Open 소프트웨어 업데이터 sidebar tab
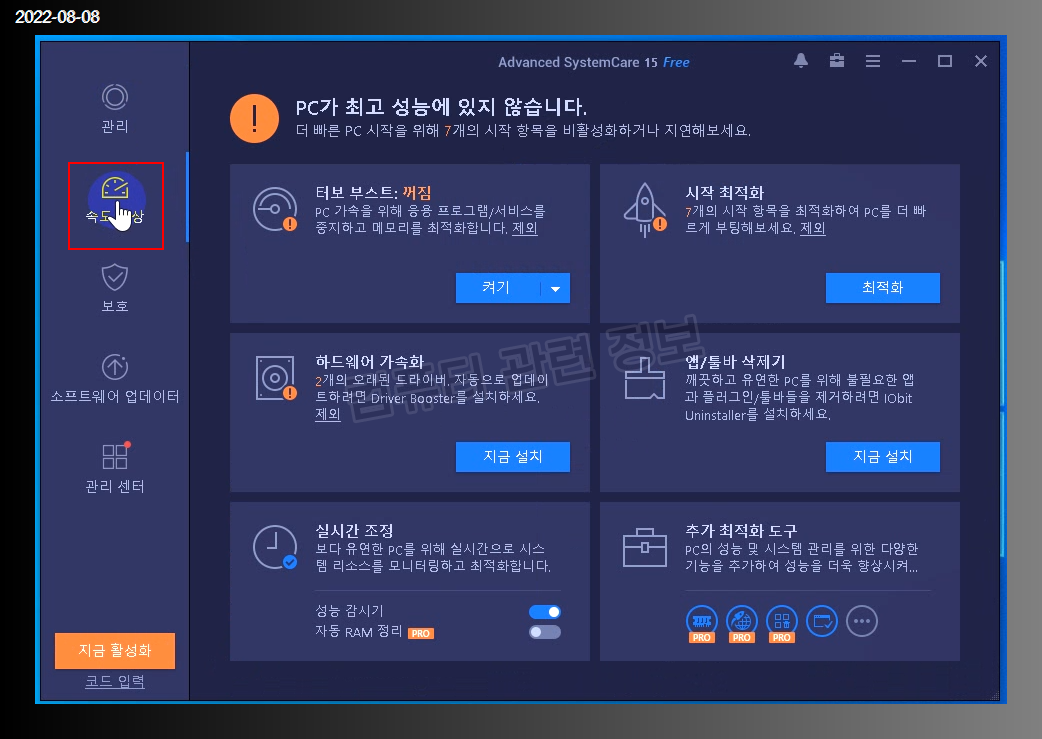 (x=115, y=379)
